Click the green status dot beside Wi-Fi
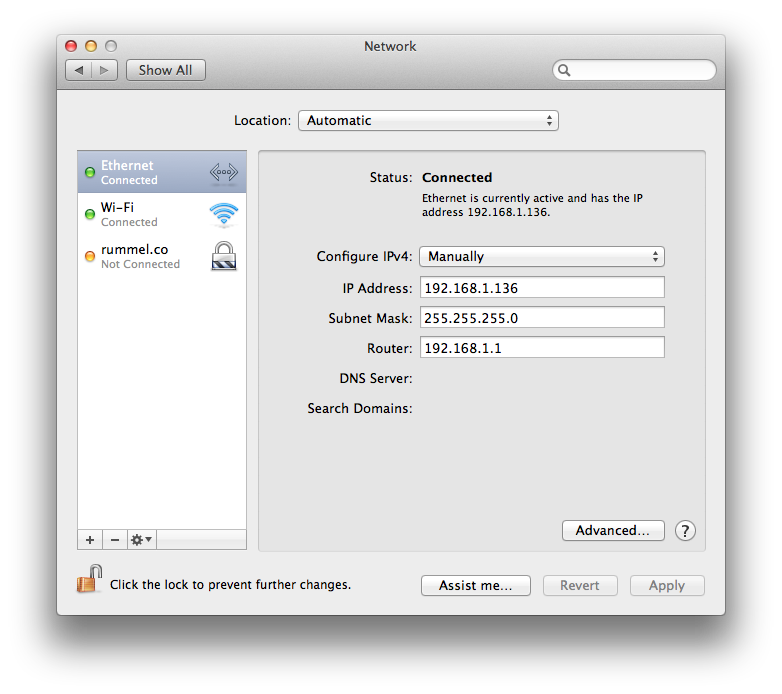 click(90, 214)
